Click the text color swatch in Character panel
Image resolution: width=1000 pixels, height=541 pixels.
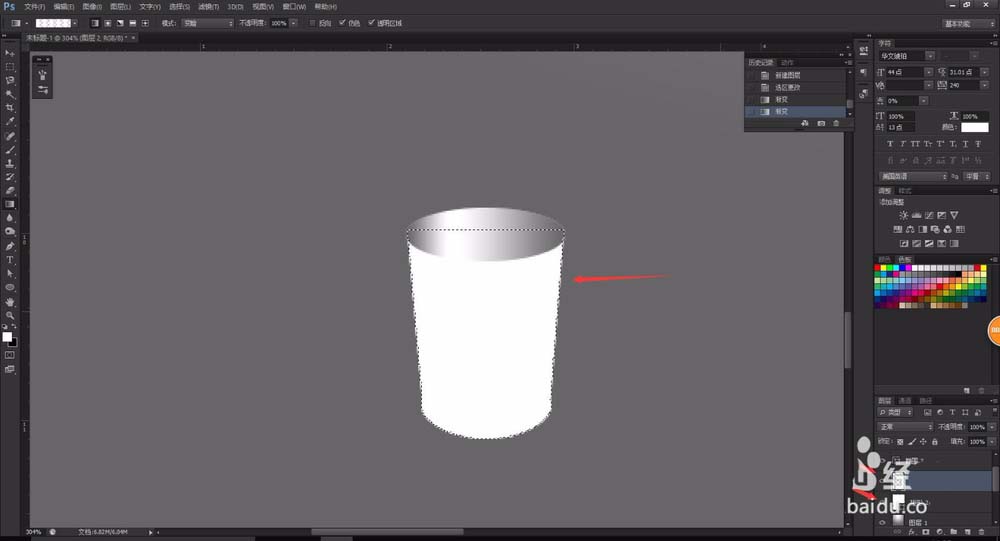point(974,127)
